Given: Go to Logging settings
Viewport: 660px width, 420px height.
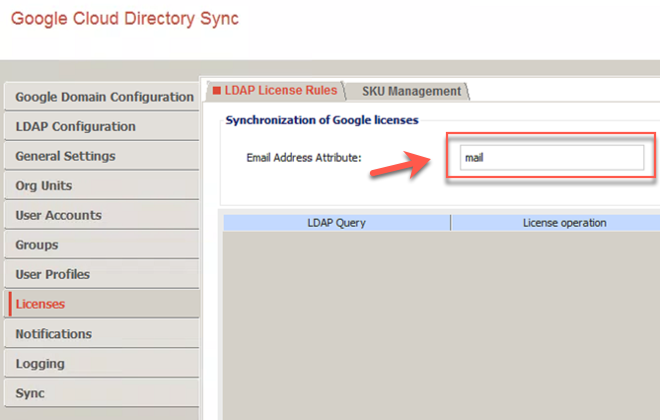Looking at the screenshot, I should coord(102,364).
